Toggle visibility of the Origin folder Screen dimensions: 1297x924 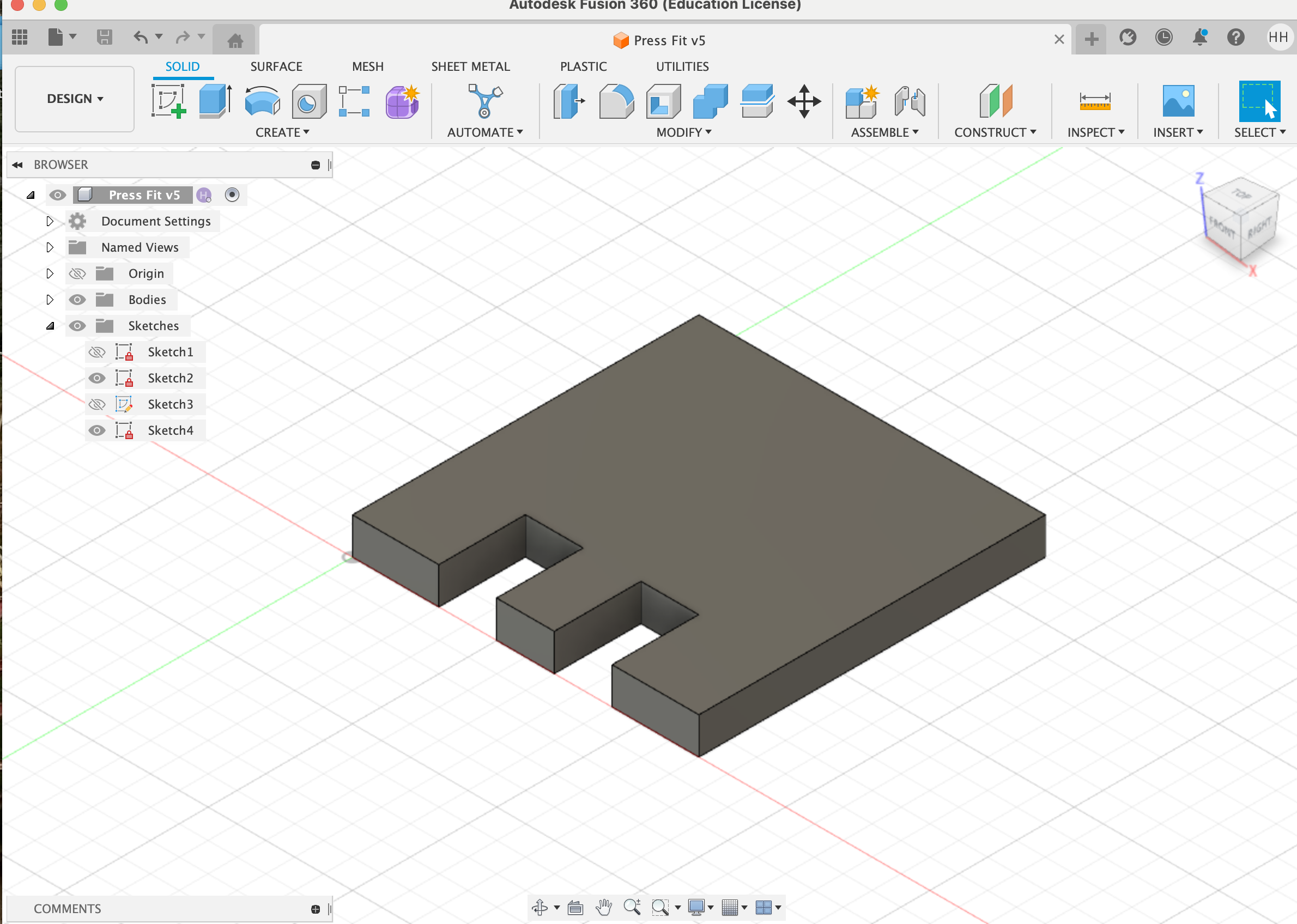(77, 273)
